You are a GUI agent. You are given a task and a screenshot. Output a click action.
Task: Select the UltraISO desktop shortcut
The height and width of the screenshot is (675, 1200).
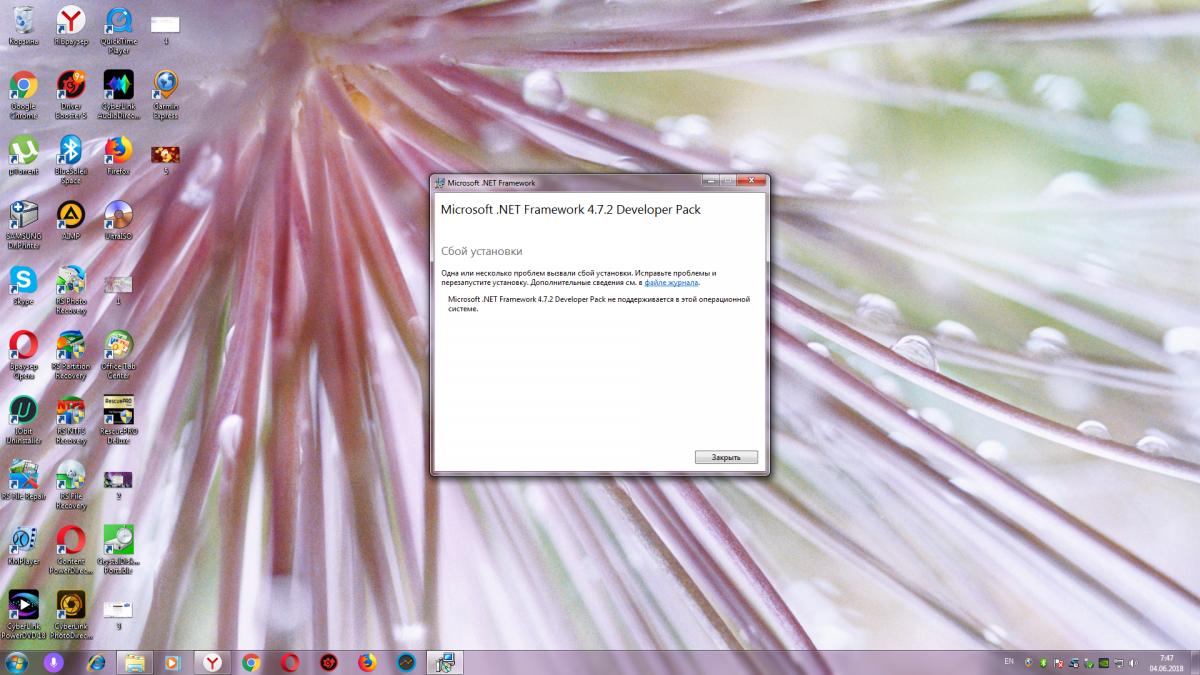coord(118,216)
